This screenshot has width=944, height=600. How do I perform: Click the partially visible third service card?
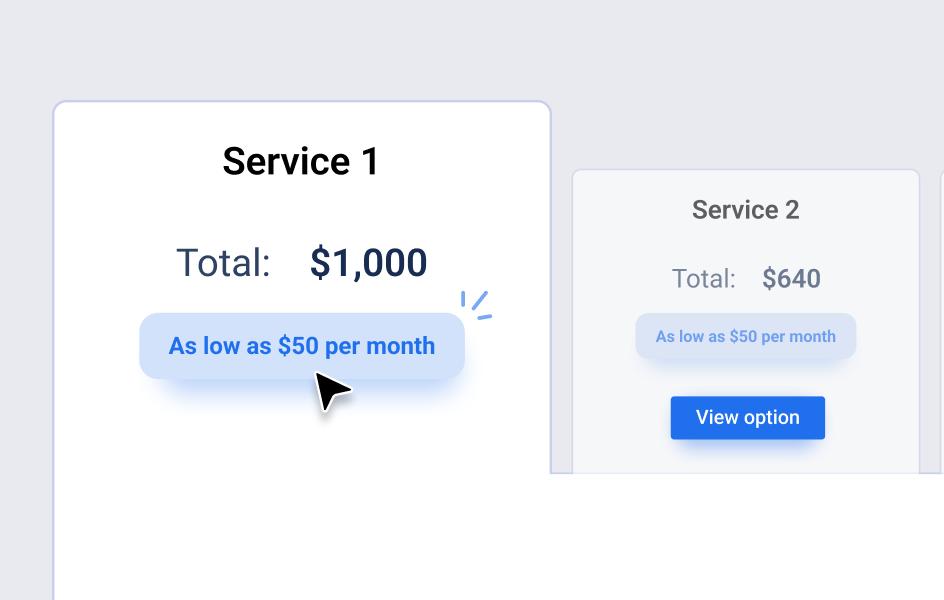pos(941,320)
